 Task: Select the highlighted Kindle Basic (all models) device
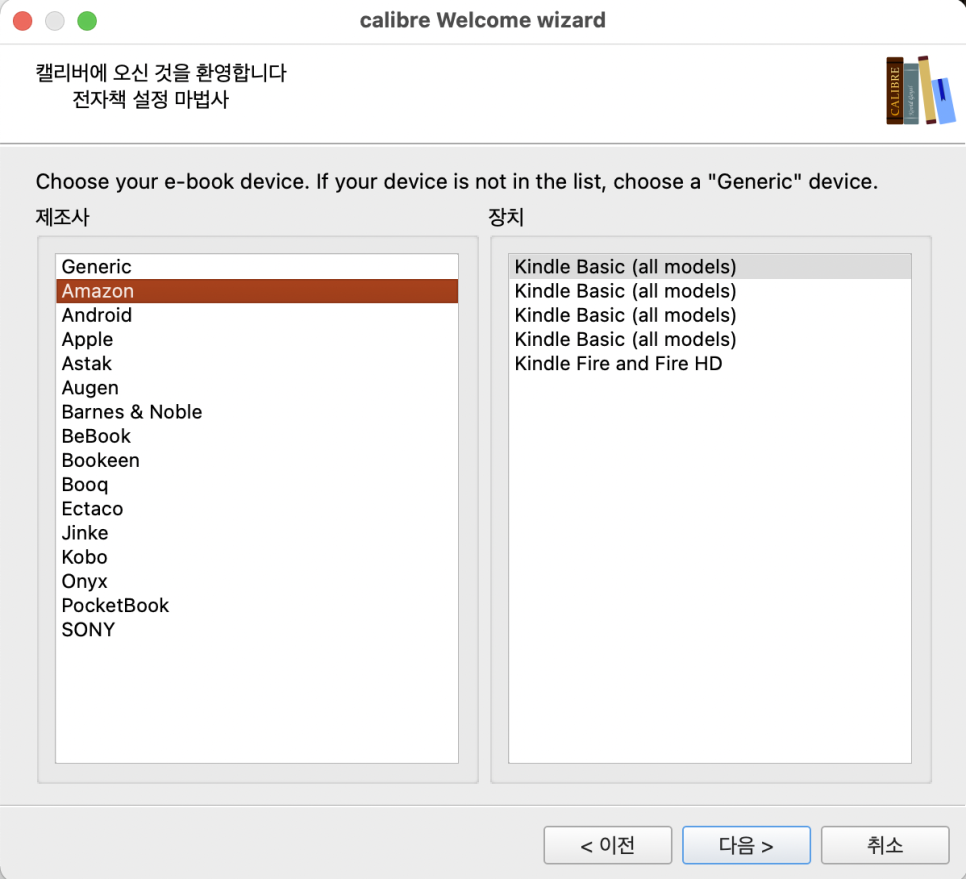point(710,267)
